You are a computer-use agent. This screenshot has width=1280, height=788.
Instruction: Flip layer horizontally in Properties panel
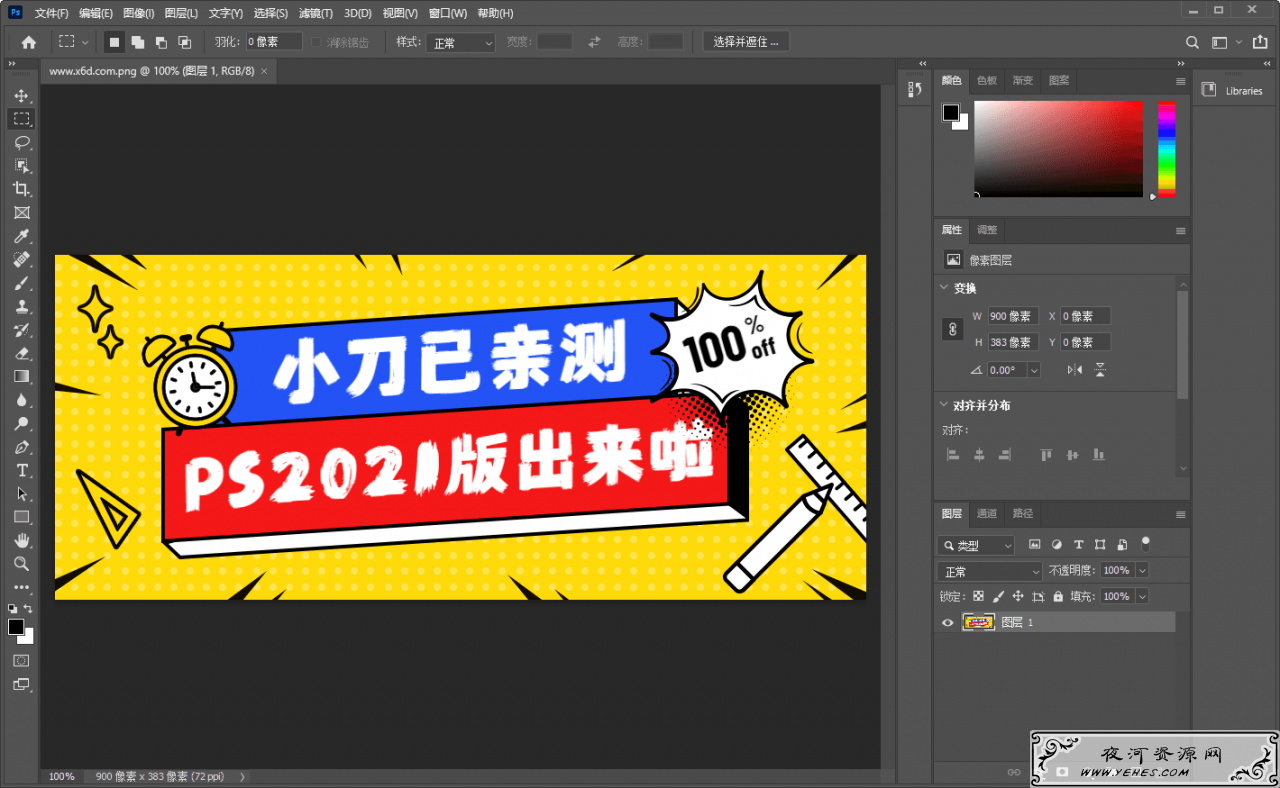click(1075, 370)
